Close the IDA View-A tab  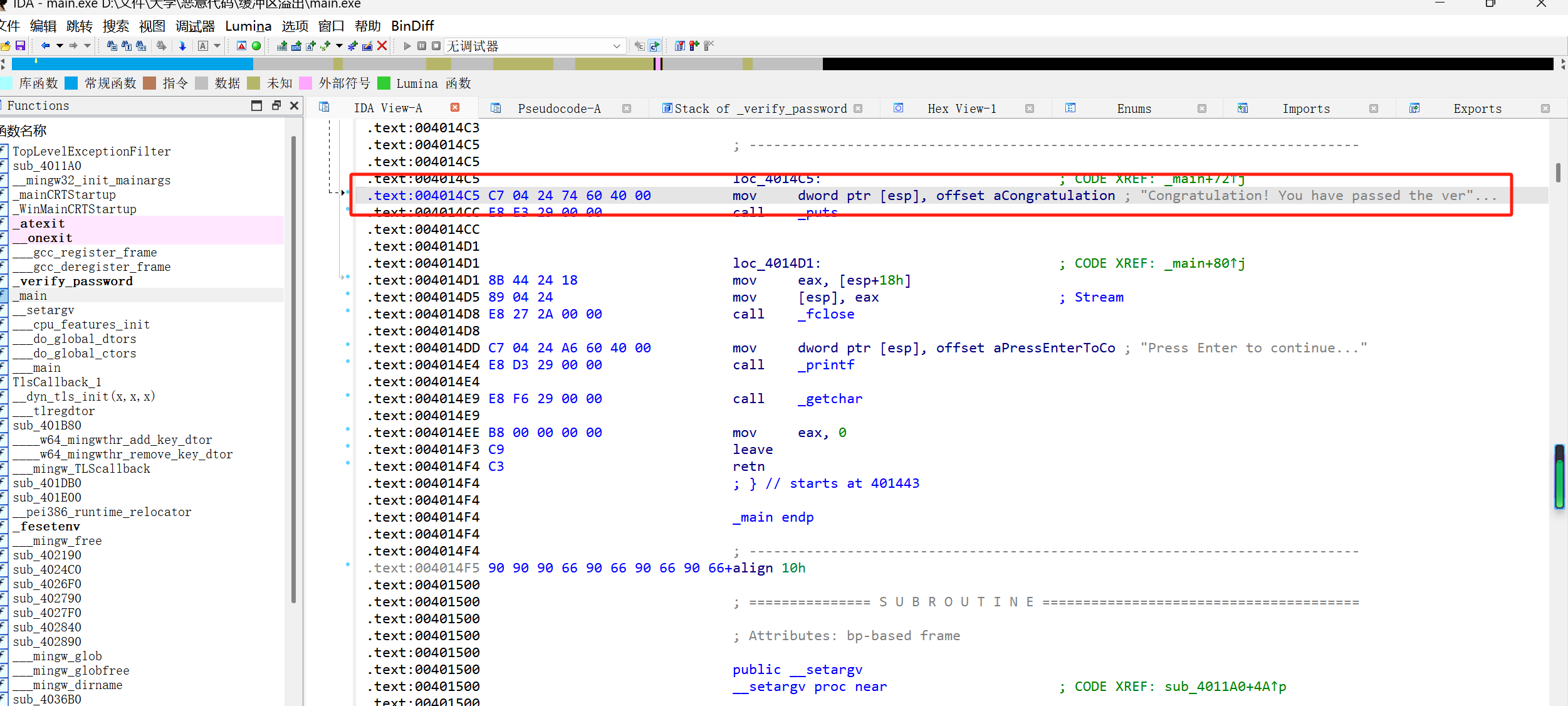455,108
